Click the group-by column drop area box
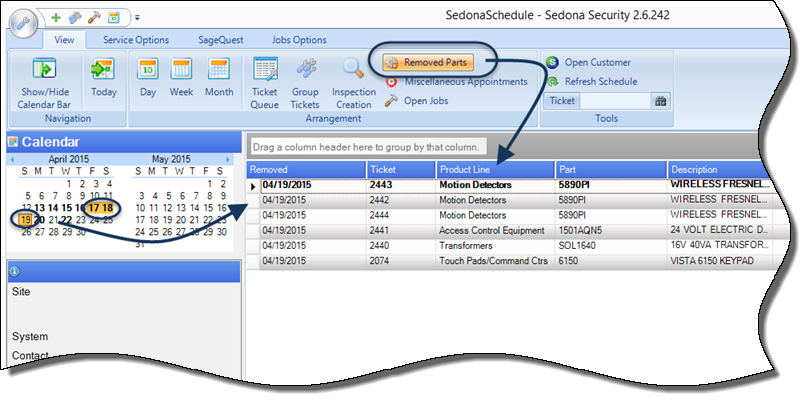The height and width of the screenshot is (402, 807). click(x=367, y=147)
